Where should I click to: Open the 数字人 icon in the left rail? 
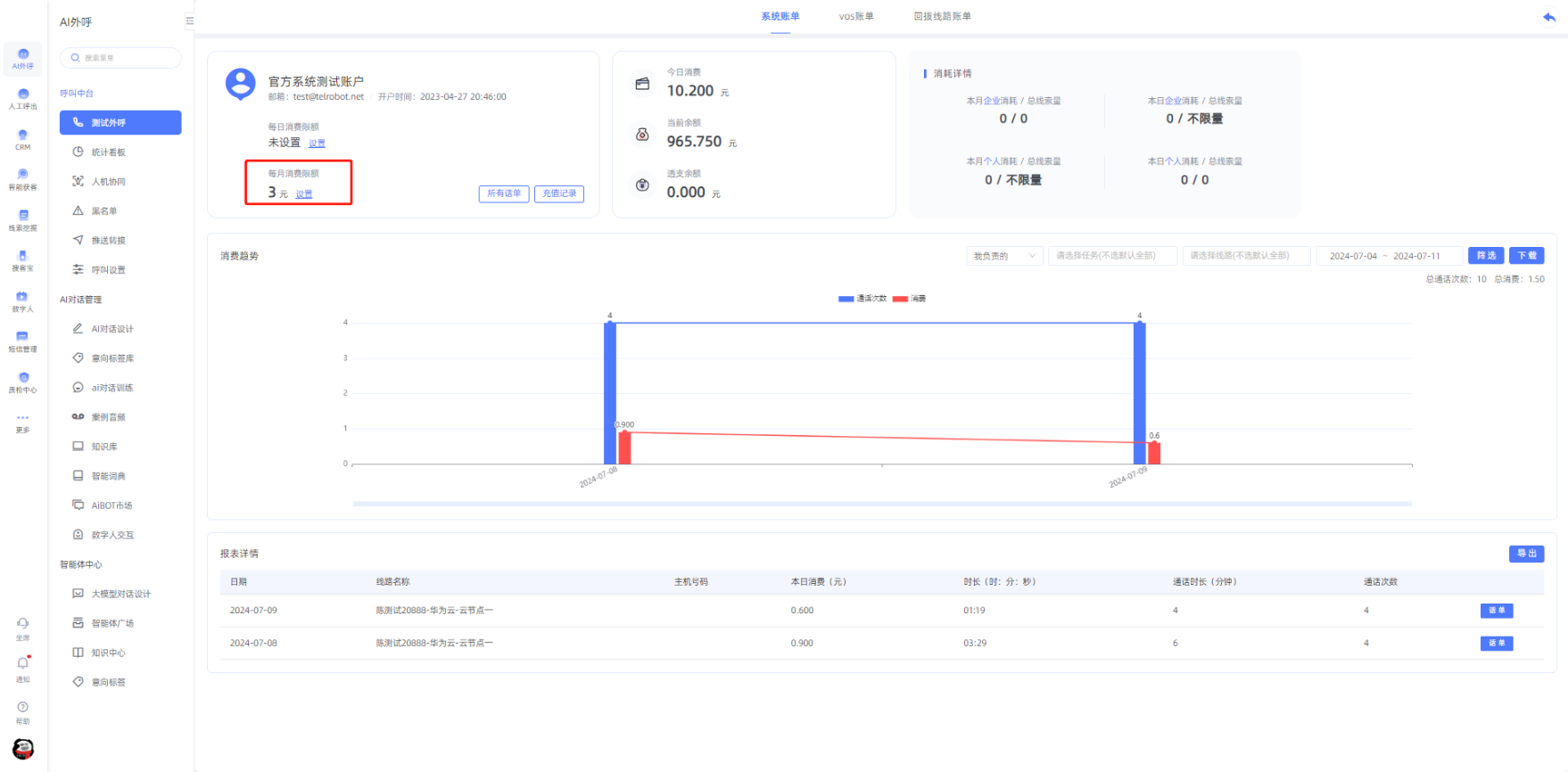tap(22, 297)
